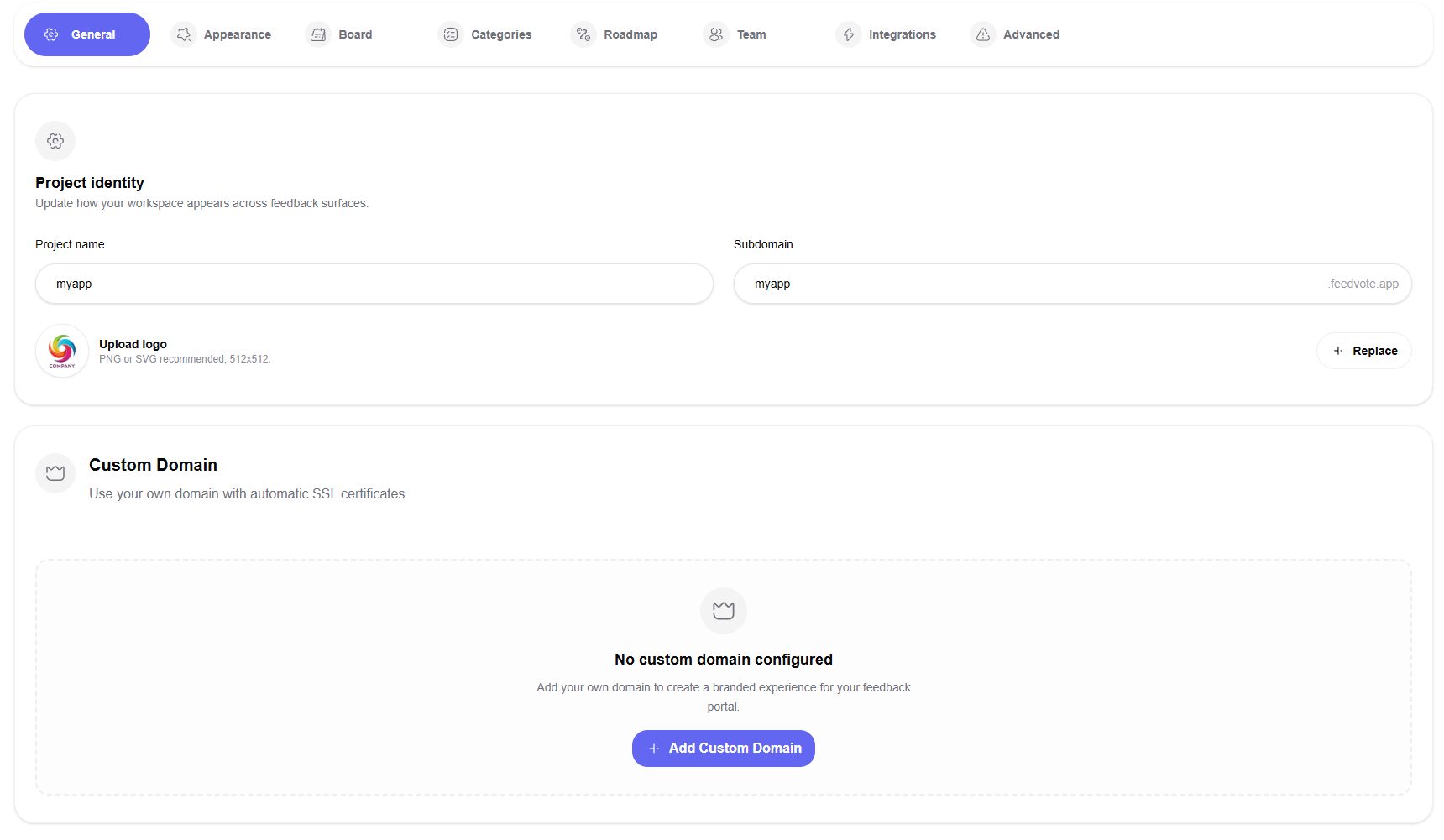The height and width of the screenshot is (840, 1444).
Task: Click the uploaded company logo thumbnail
Action: tap(62, 351)
